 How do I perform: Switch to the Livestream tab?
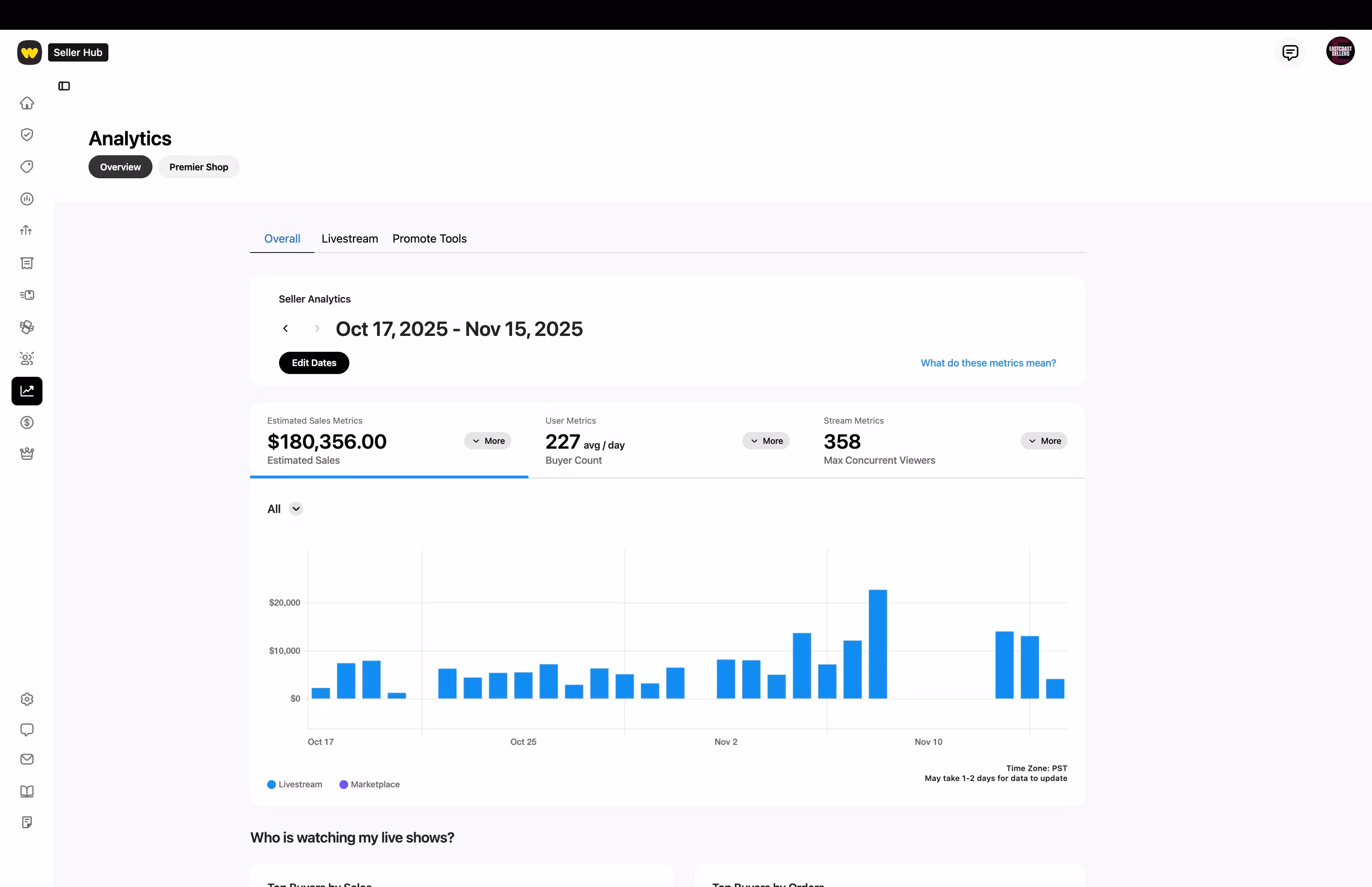(349, 239)
